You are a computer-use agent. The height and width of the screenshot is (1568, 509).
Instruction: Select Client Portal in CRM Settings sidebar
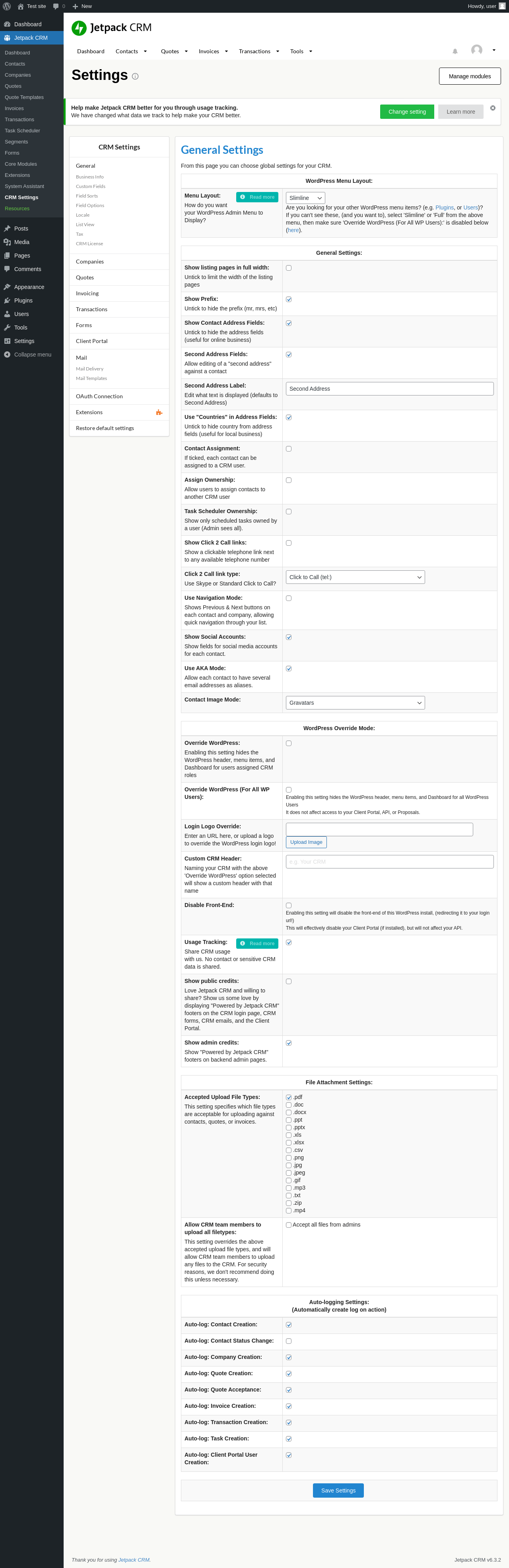point(91,341)
